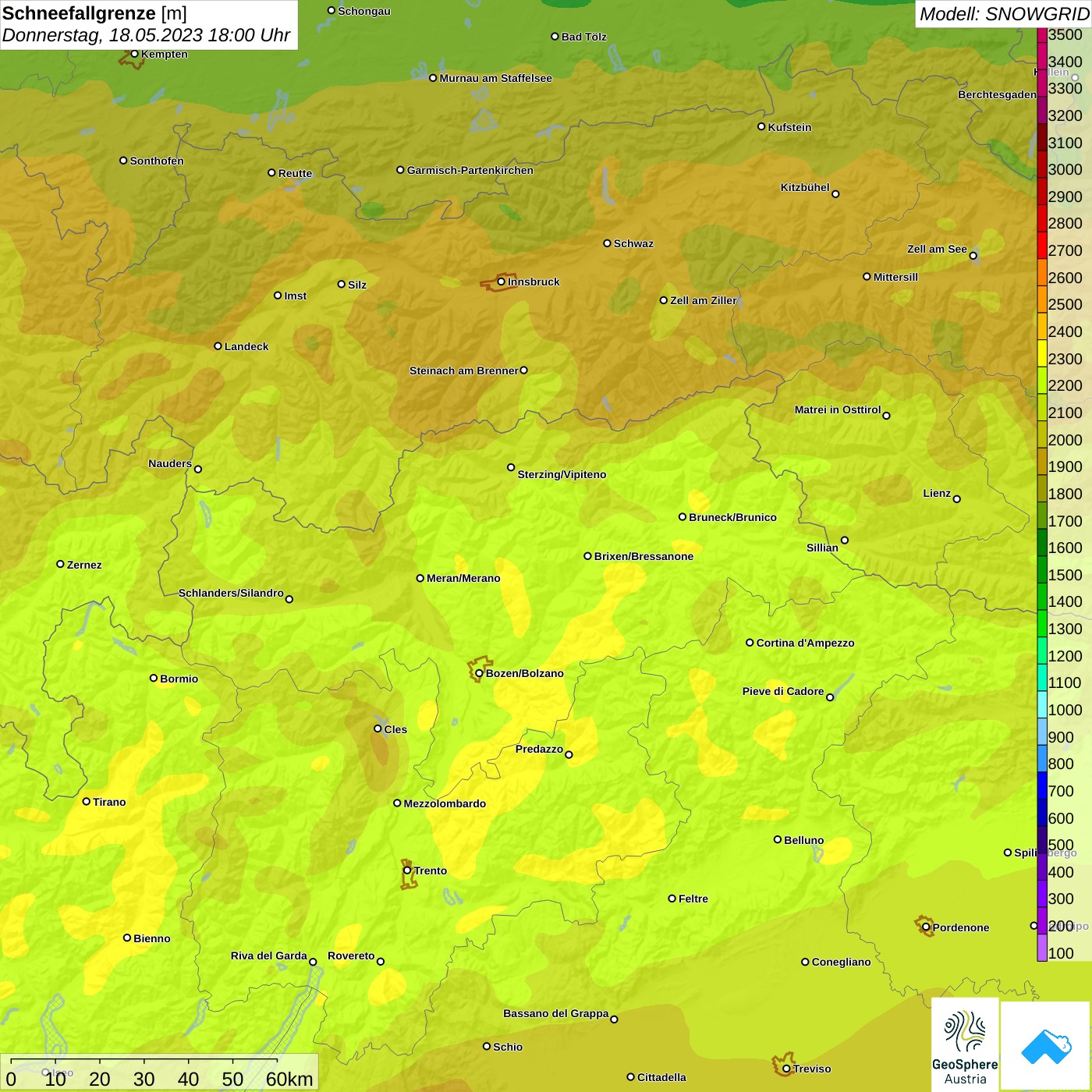Click the Imst label
This screenshot has width=1092, height=1092.
(x=295, y=296)
